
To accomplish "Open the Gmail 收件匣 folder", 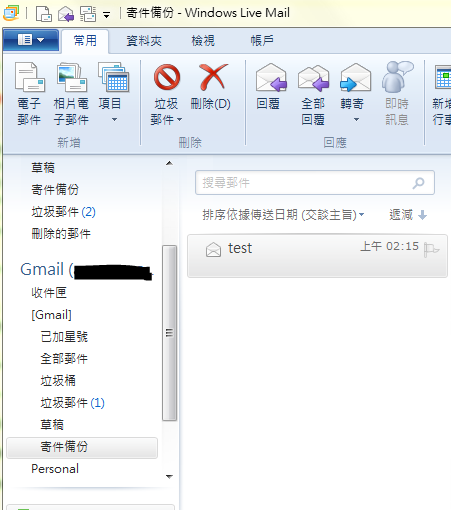I will (x=49, y=293).
